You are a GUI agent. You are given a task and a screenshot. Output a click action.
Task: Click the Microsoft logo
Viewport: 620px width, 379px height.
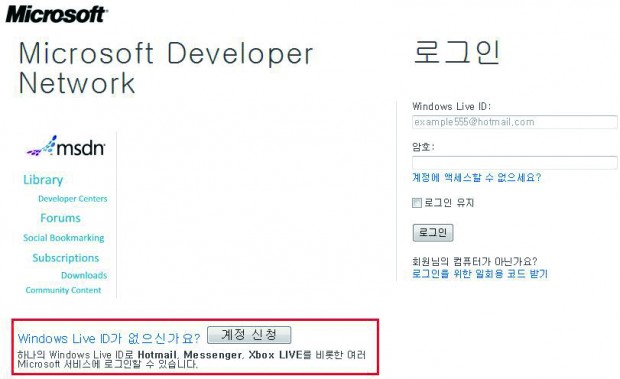tap(56, 14)
